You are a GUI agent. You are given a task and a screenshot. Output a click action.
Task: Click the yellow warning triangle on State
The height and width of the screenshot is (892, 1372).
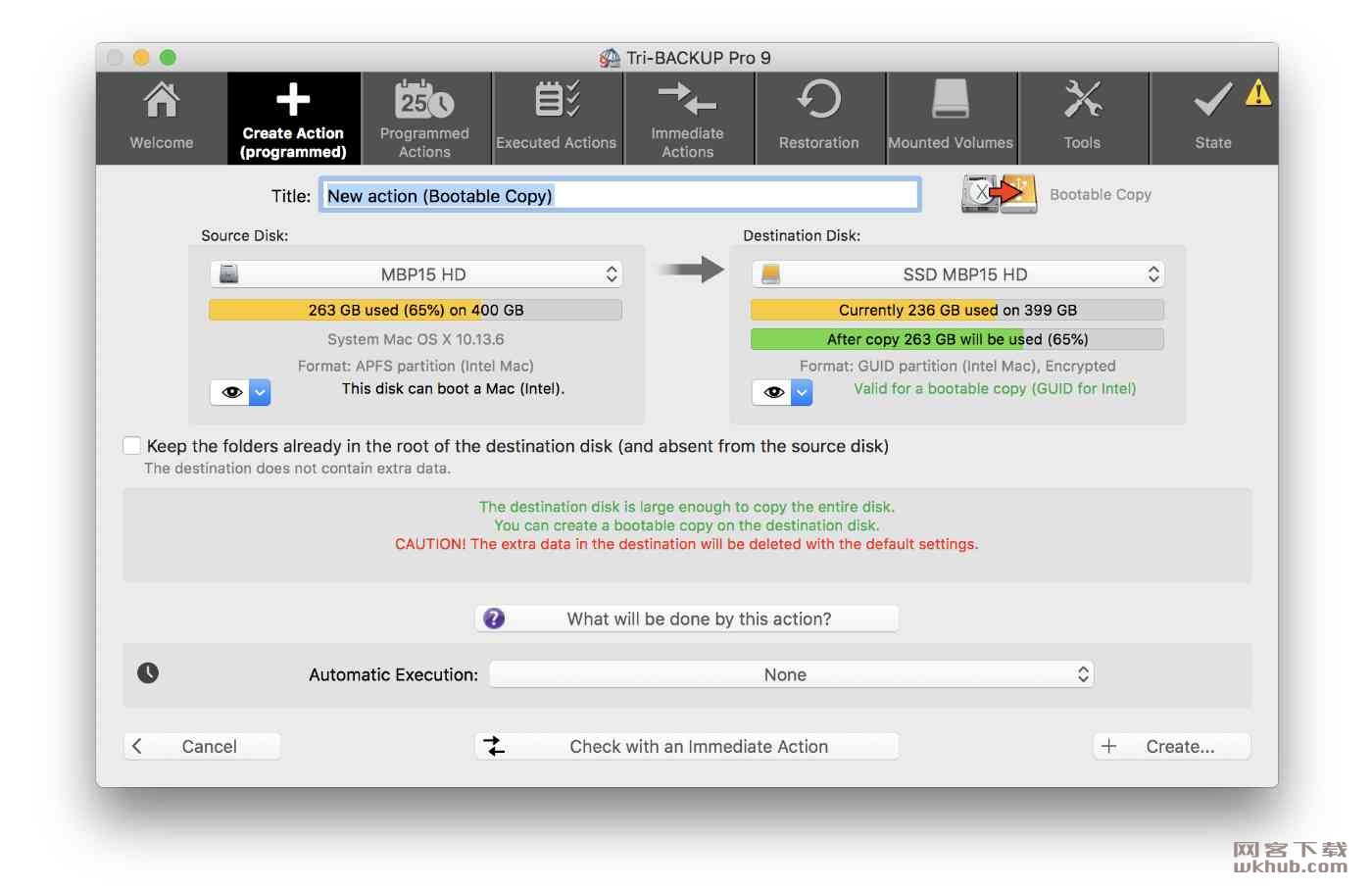point(1258,93)
